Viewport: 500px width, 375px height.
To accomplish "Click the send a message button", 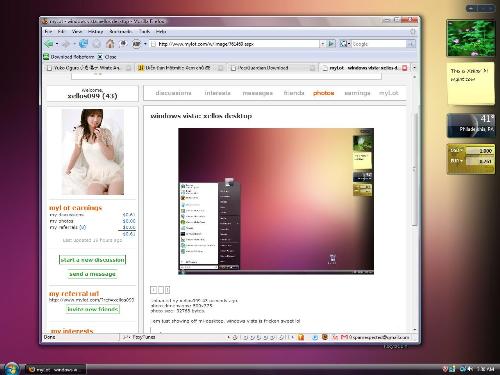I will (92, 274).
